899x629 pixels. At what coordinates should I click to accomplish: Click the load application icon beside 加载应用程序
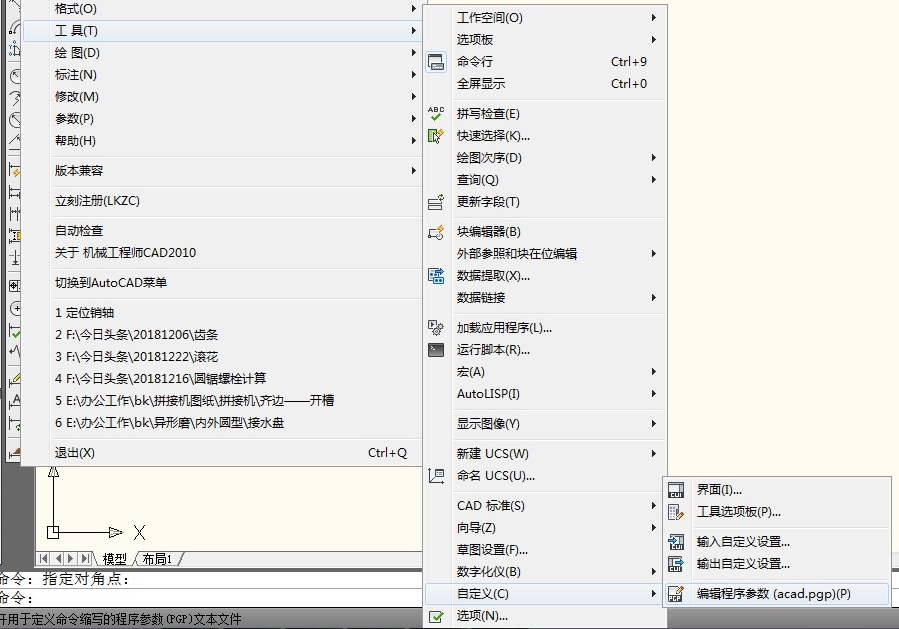click(x=436, y=327)
